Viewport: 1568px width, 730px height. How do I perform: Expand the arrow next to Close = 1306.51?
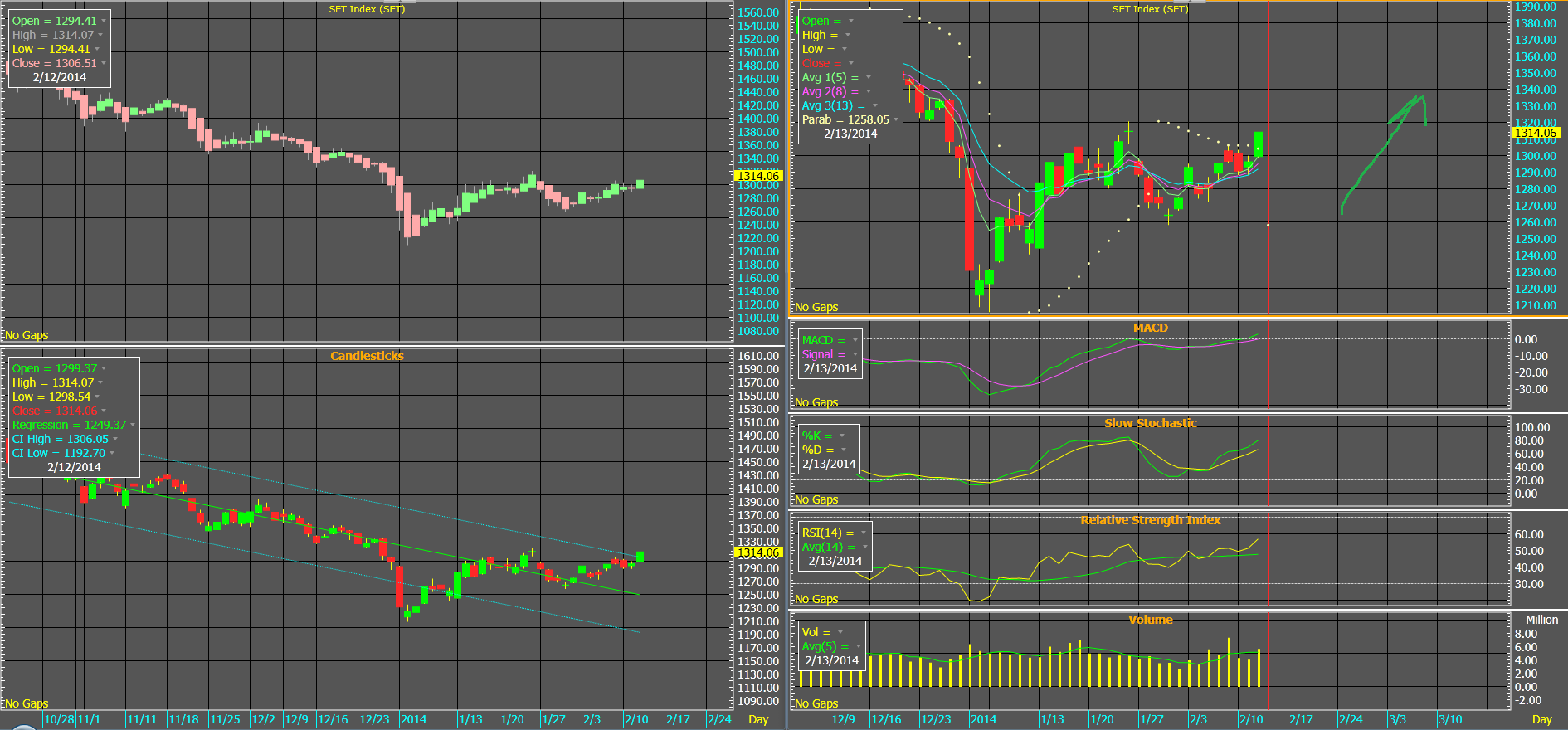[x=104, y=63]
